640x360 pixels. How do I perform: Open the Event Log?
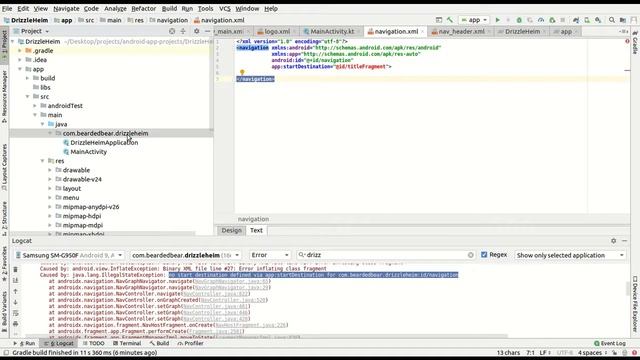[610, 343]
